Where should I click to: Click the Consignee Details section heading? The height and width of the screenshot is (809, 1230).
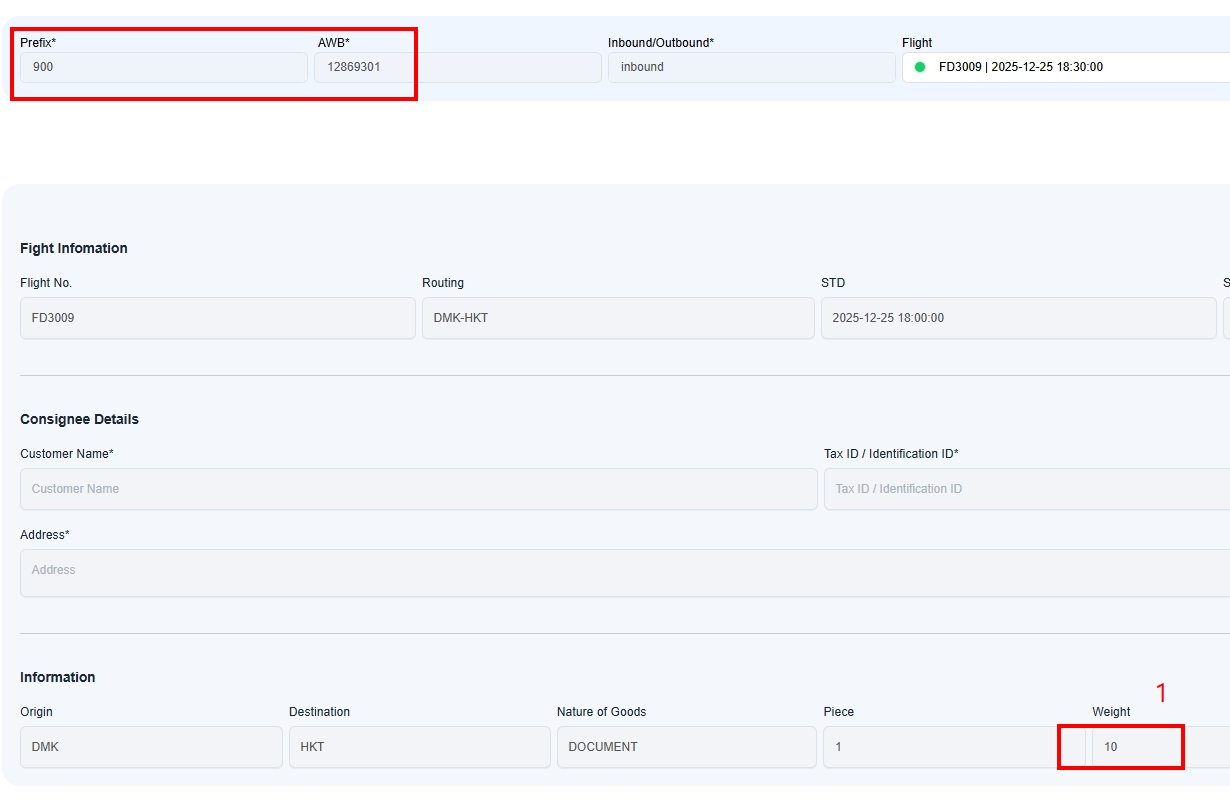pos(79,419)
